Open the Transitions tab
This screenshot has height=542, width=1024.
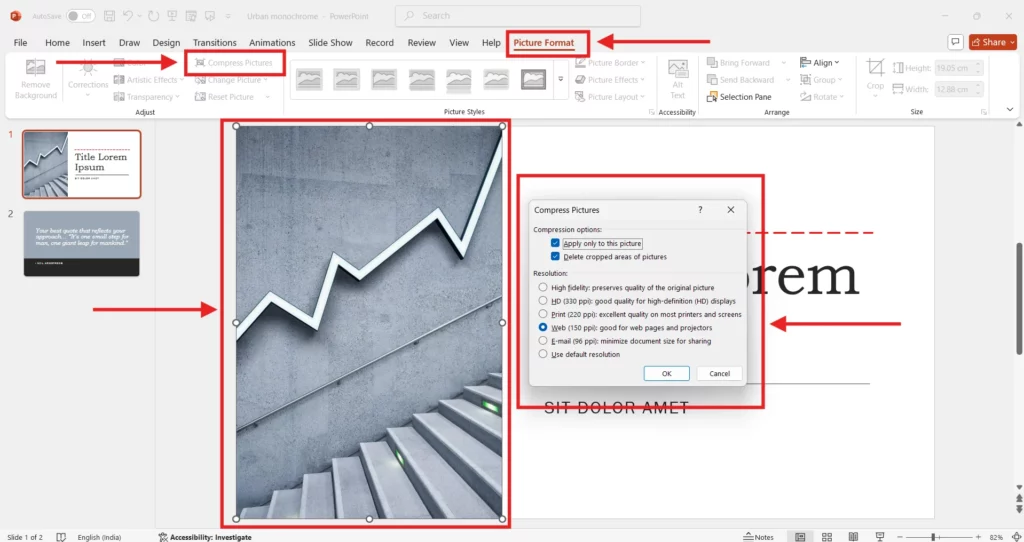[x=214, y=43]
